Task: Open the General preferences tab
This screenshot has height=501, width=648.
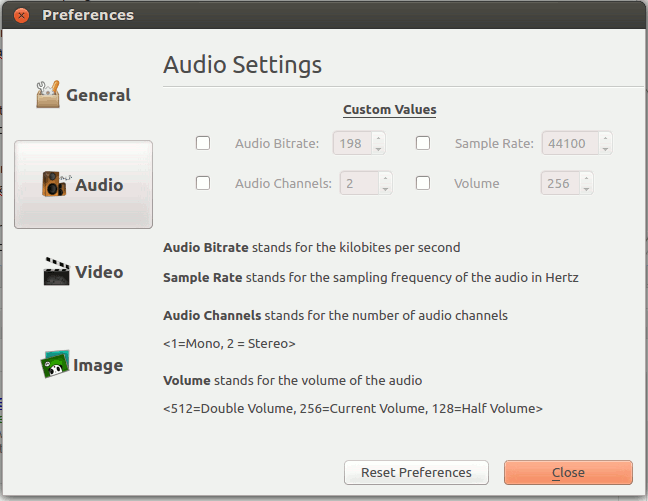Action: 83,95
